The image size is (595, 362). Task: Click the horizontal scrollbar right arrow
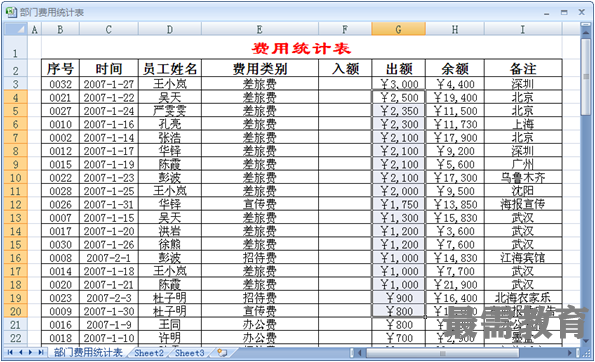tap(570, 353)
